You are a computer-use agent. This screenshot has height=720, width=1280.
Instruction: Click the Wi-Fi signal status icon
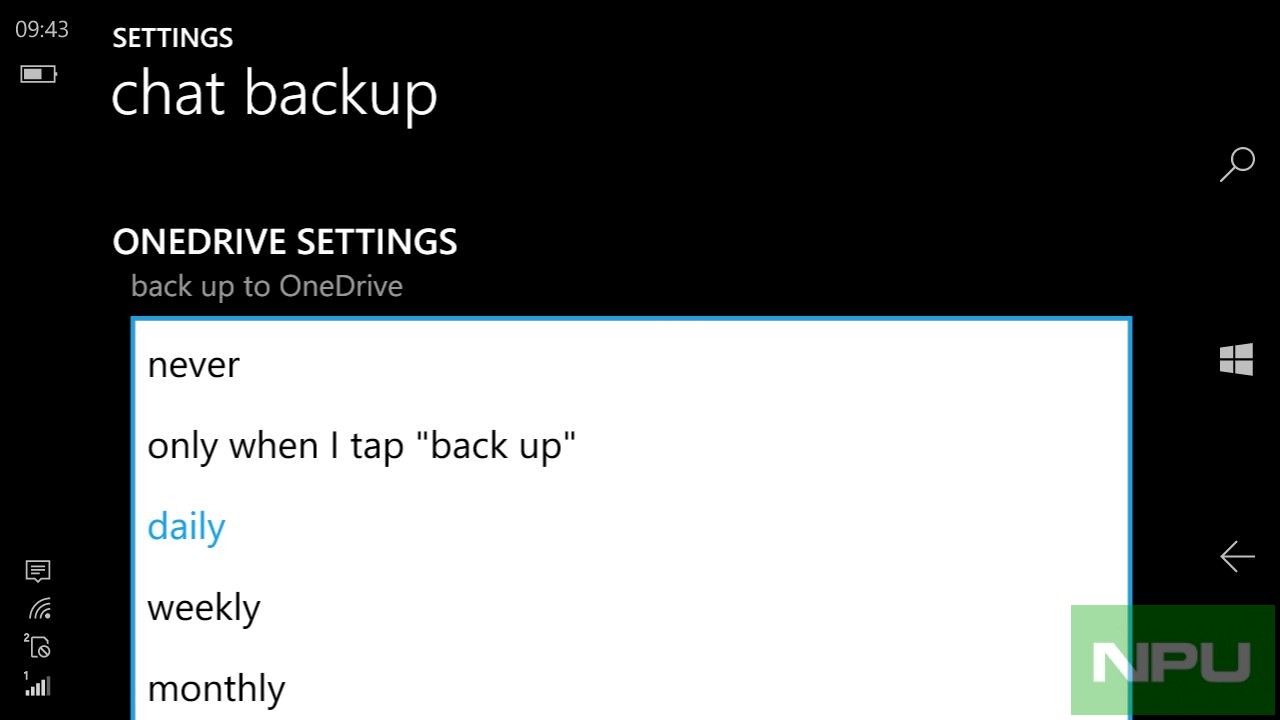(x=39, y=609)
